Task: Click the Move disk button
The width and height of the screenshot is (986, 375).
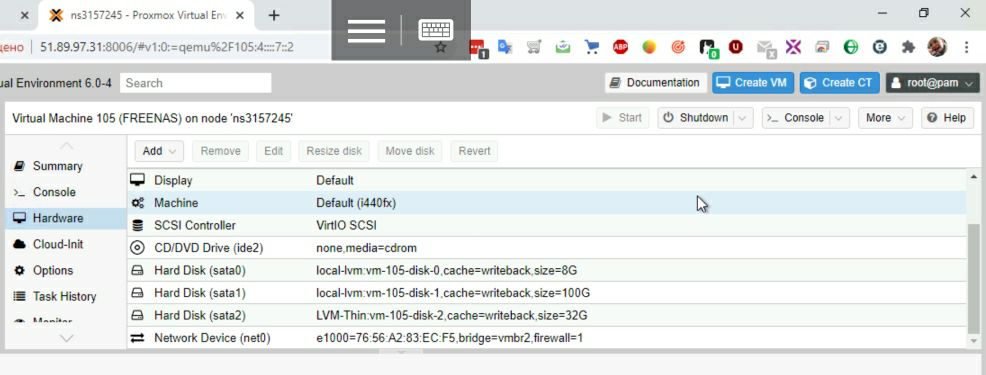Action: tap(410, 151)
